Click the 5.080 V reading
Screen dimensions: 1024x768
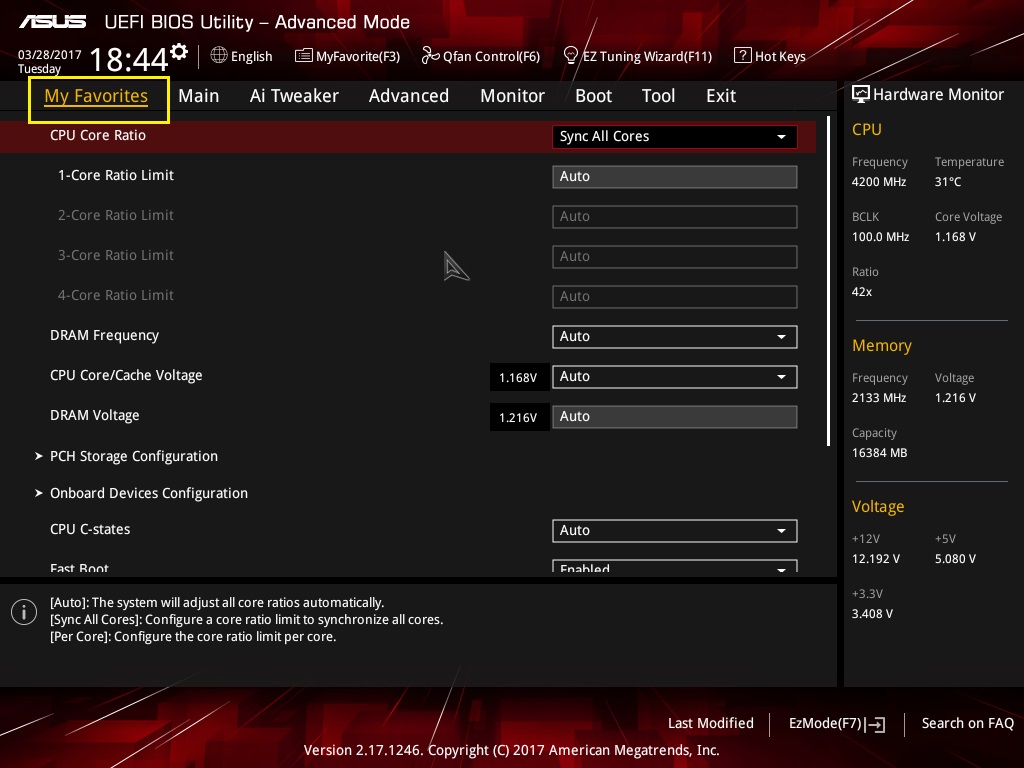point(955,558)
